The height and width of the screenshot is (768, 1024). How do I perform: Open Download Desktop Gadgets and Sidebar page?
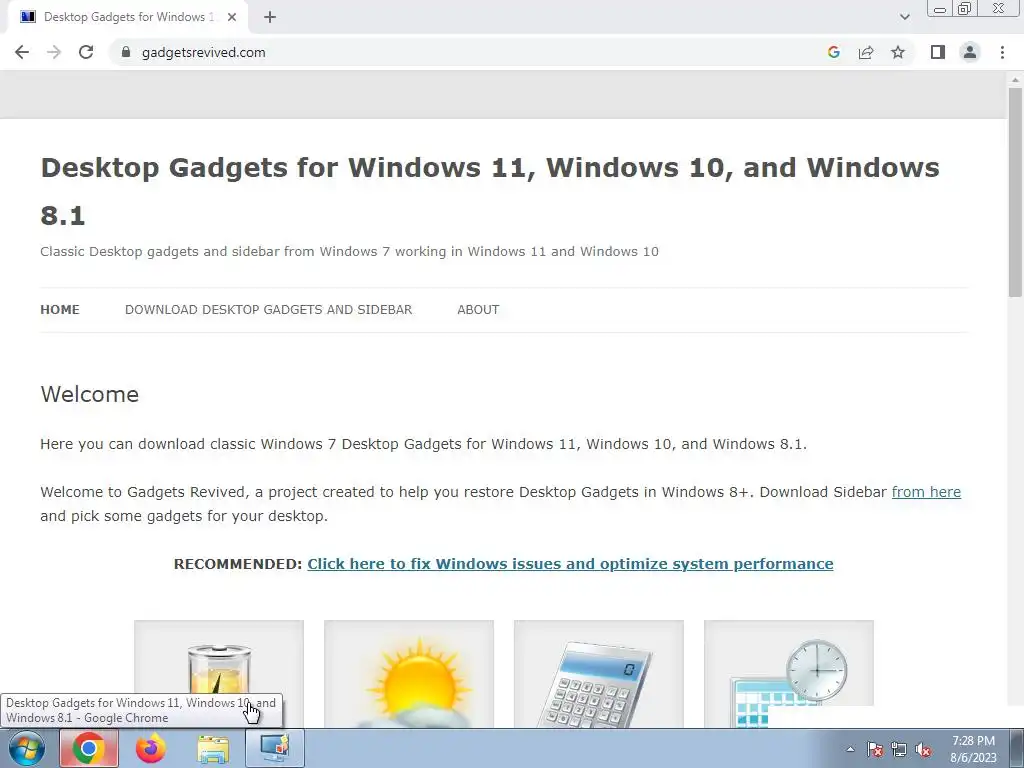coord(268,310)
